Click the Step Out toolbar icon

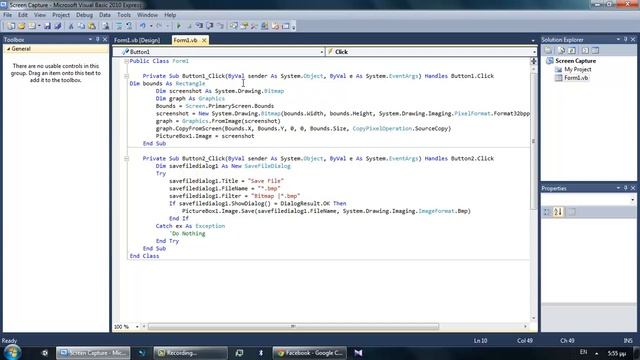(x=220, y=26)
